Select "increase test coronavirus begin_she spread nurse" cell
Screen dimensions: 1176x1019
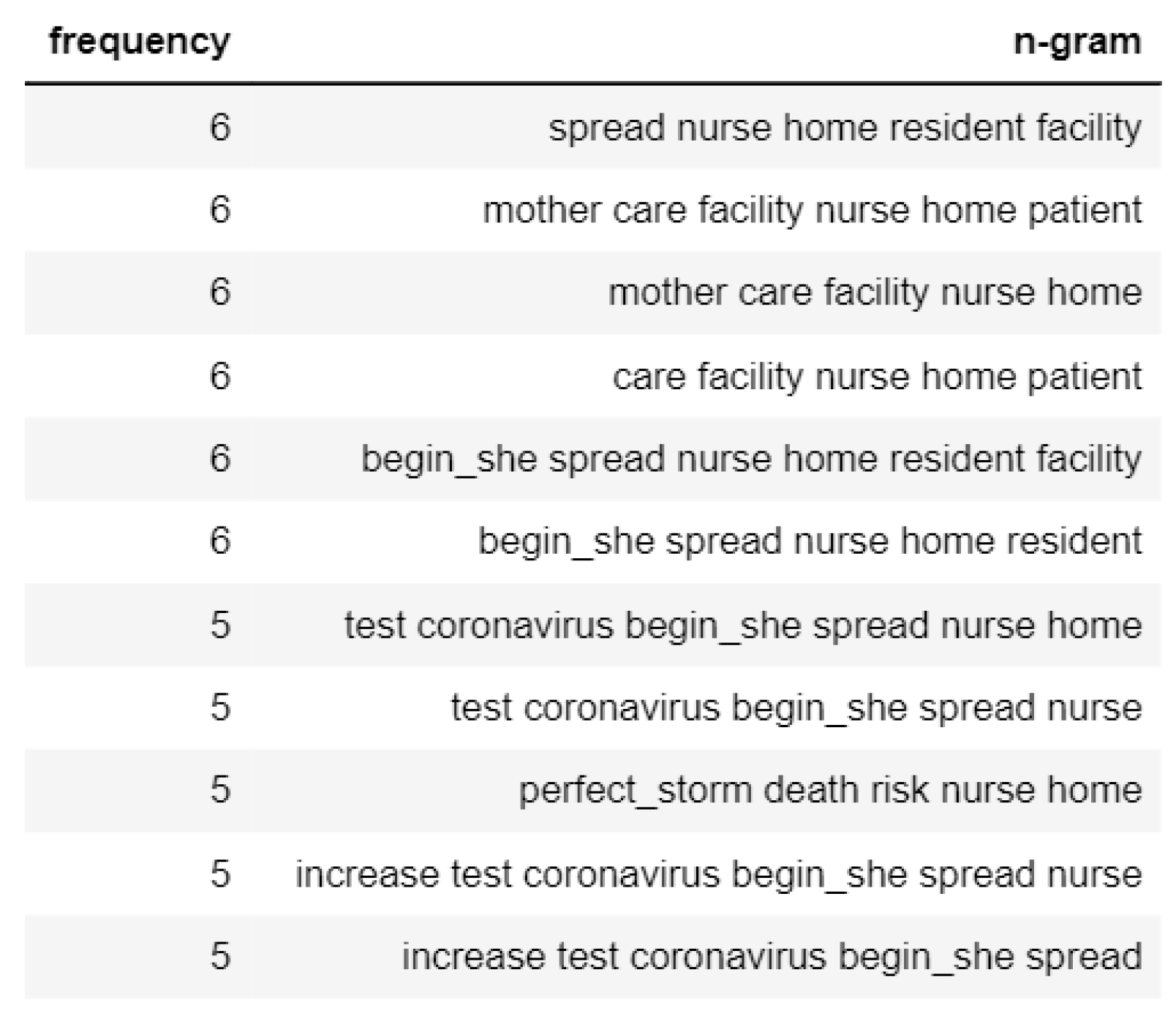click(x=717, y=874)
